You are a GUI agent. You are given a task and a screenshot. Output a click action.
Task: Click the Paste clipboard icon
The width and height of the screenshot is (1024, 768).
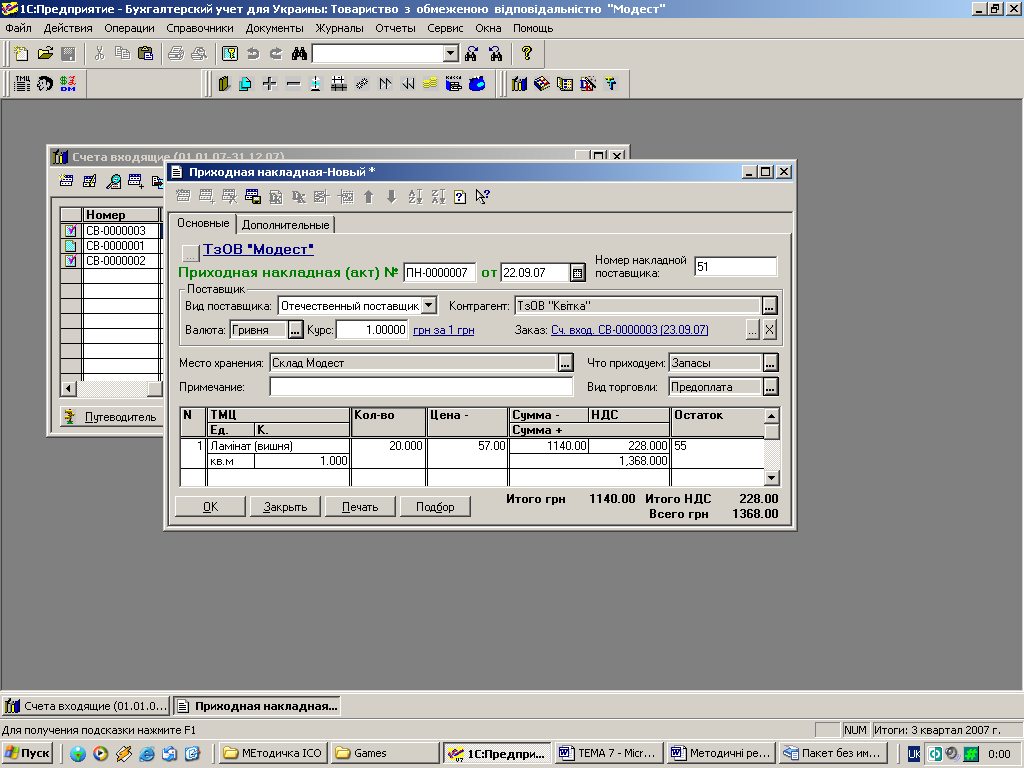146,54
